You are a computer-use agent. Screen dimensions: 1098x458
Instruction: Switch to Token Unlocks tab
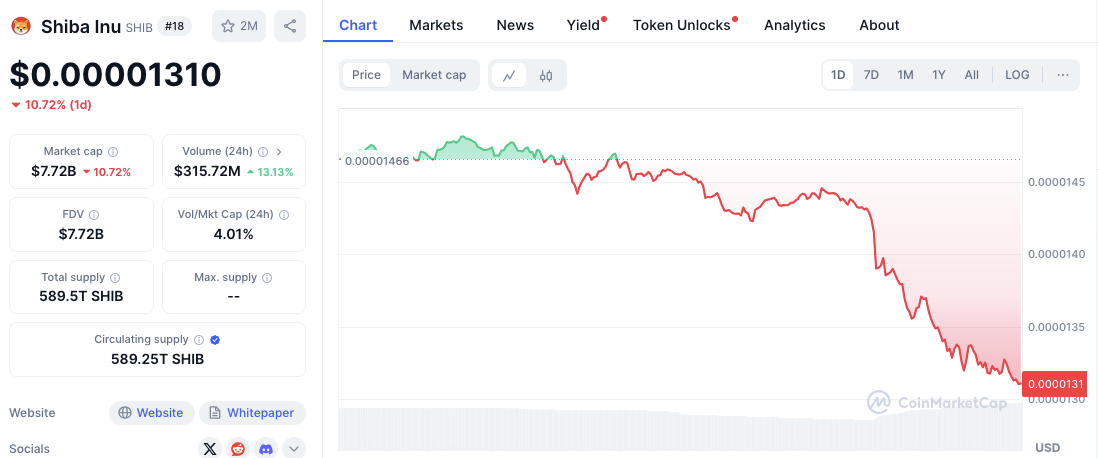tap(682, 25)
